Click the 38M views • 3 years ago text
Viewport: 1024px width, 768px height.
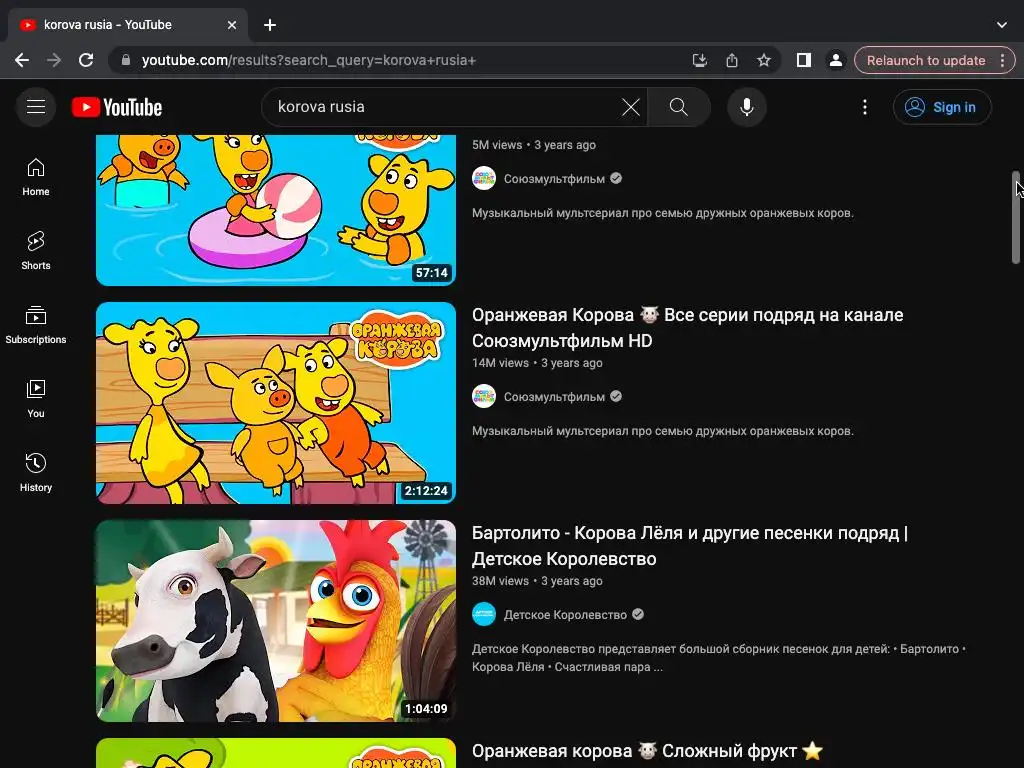[x=537, y=581]
